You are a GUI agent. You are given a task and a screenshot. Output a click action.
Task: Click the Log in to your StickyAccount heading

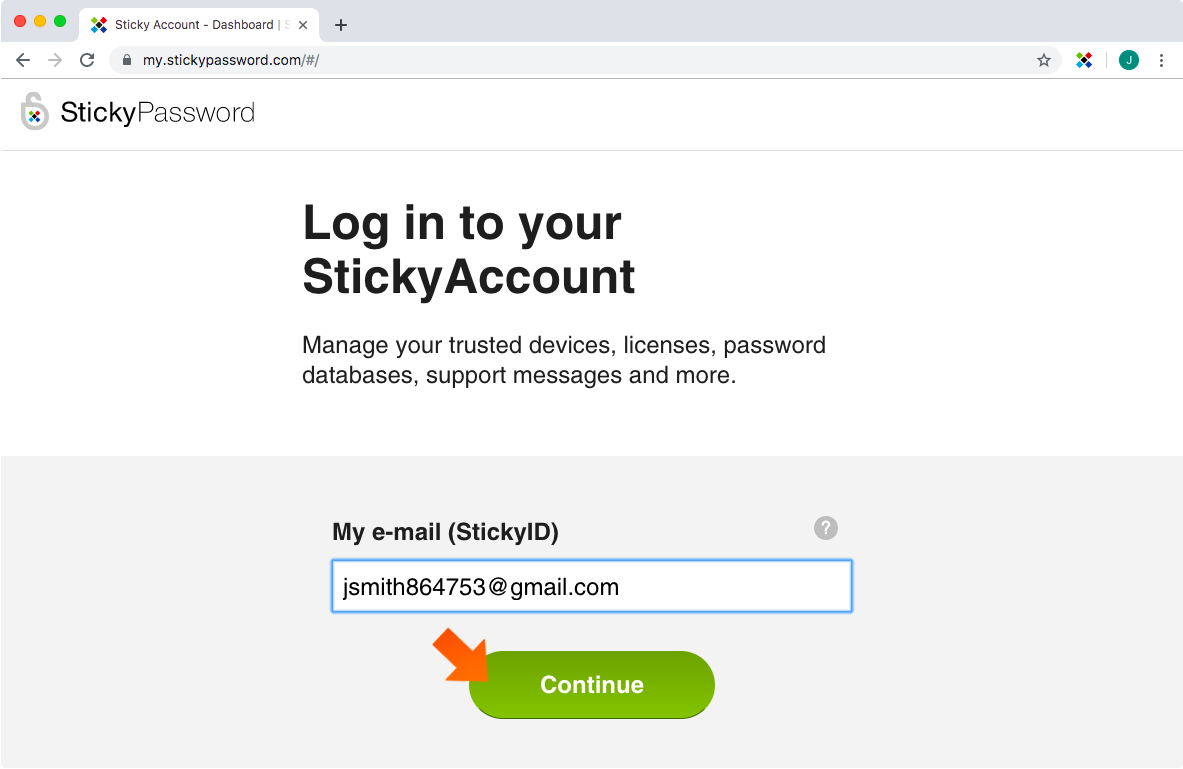[469, 250]
